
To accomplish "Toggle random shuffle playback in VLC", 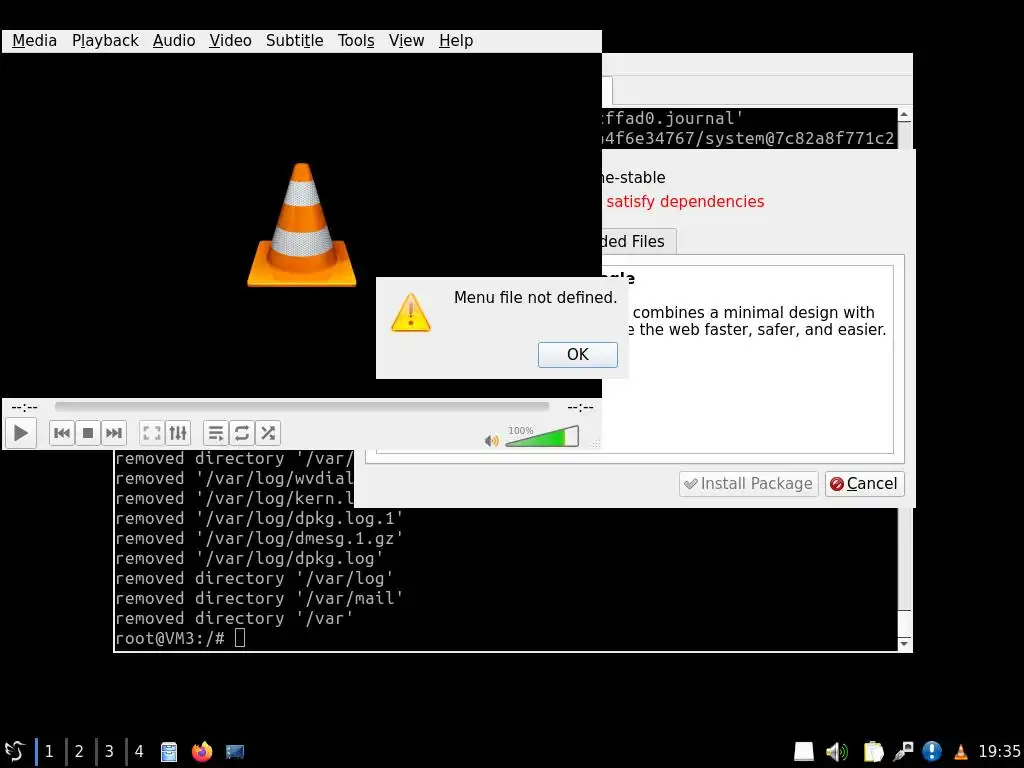I will [268, 433].
